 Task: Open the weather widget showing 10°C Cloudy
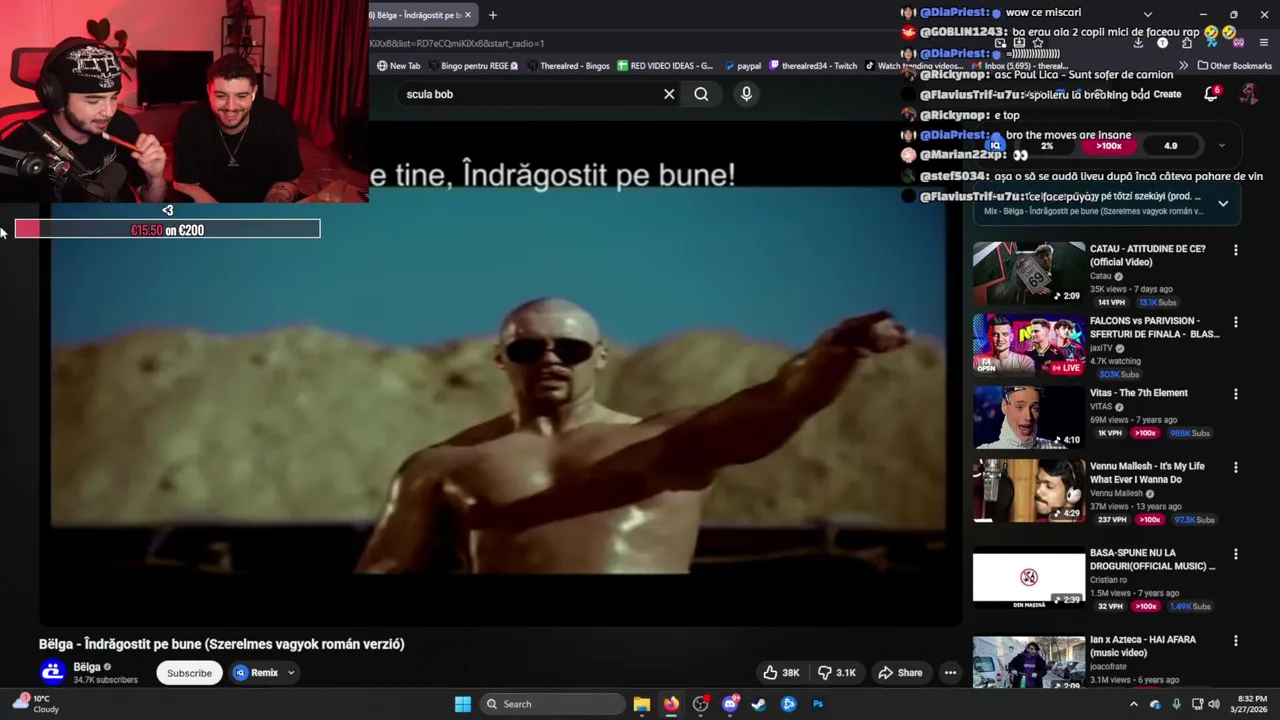click(35, 704)
